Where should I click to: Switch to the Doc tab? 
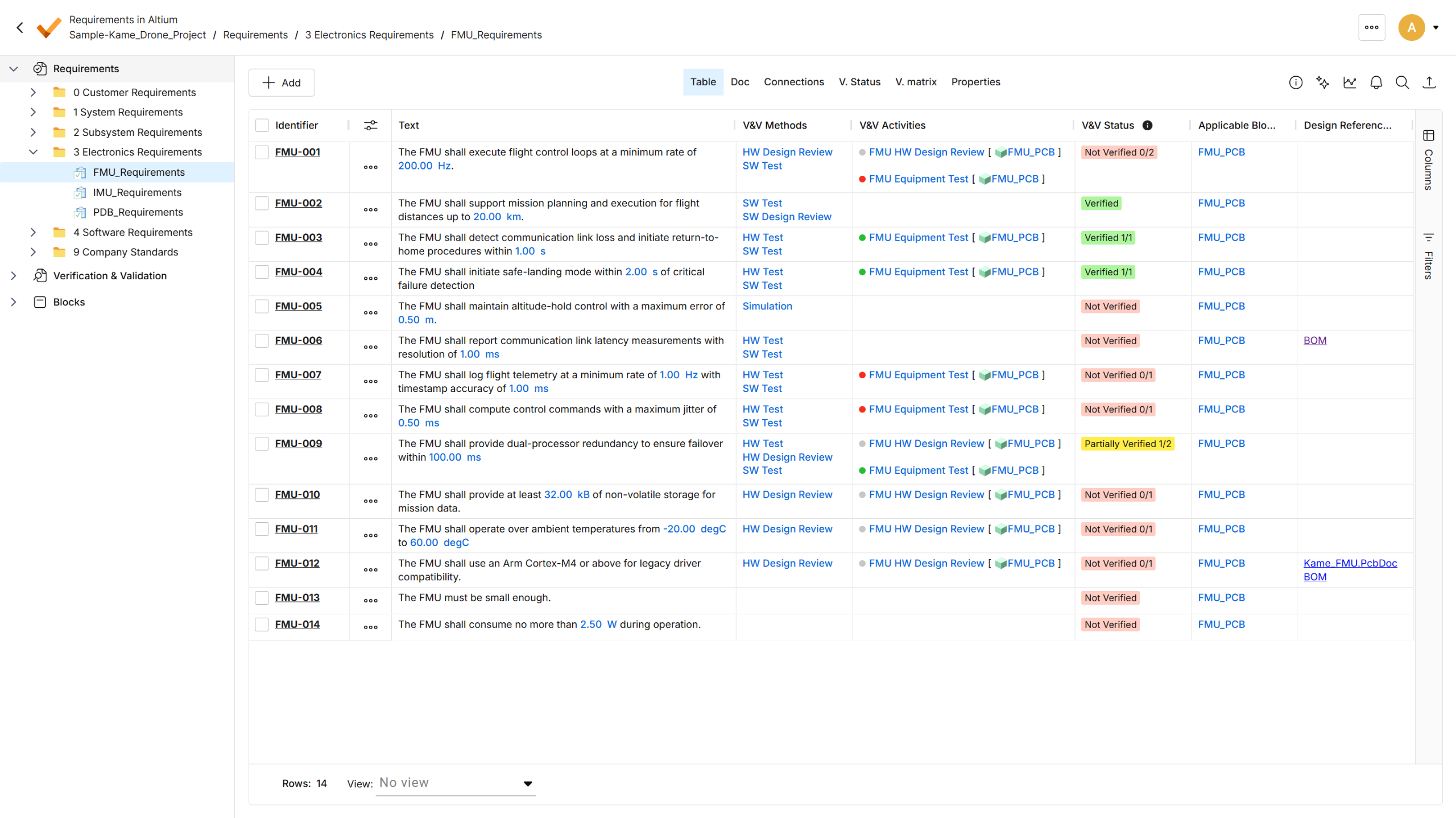[739, 82]
